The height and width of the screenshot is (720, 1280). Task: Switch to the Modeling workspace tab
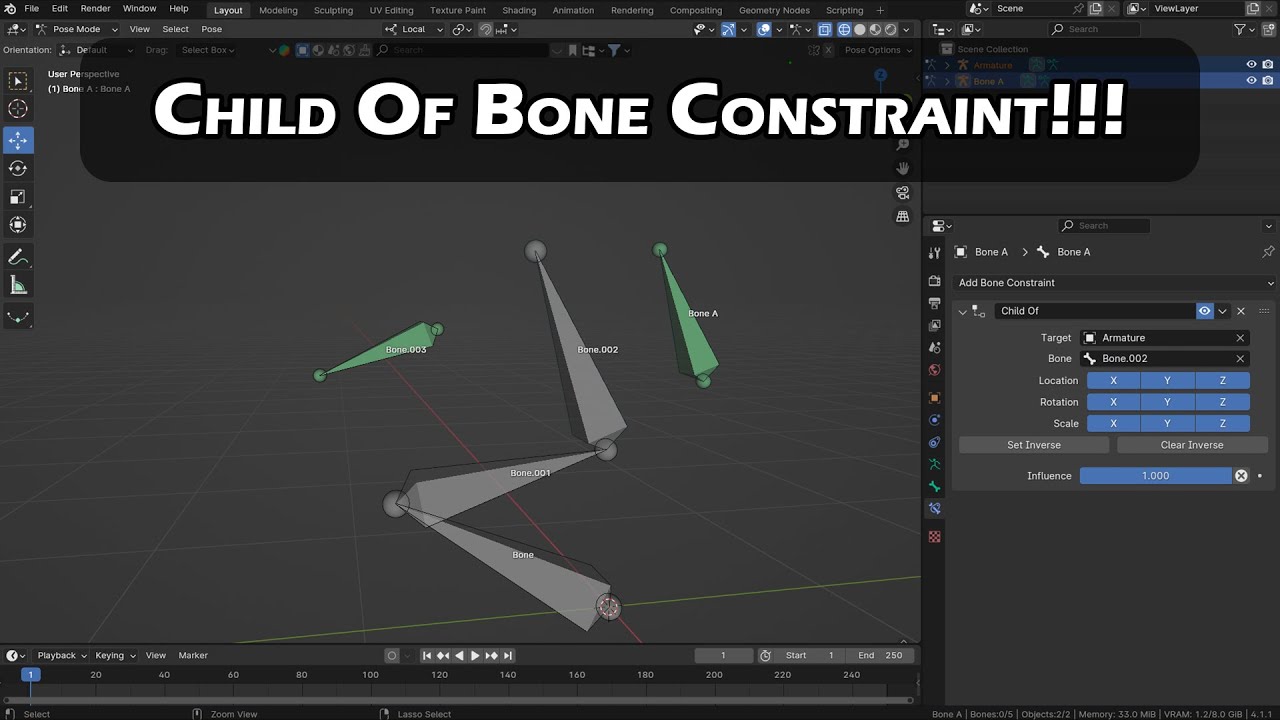pos(278,10)
